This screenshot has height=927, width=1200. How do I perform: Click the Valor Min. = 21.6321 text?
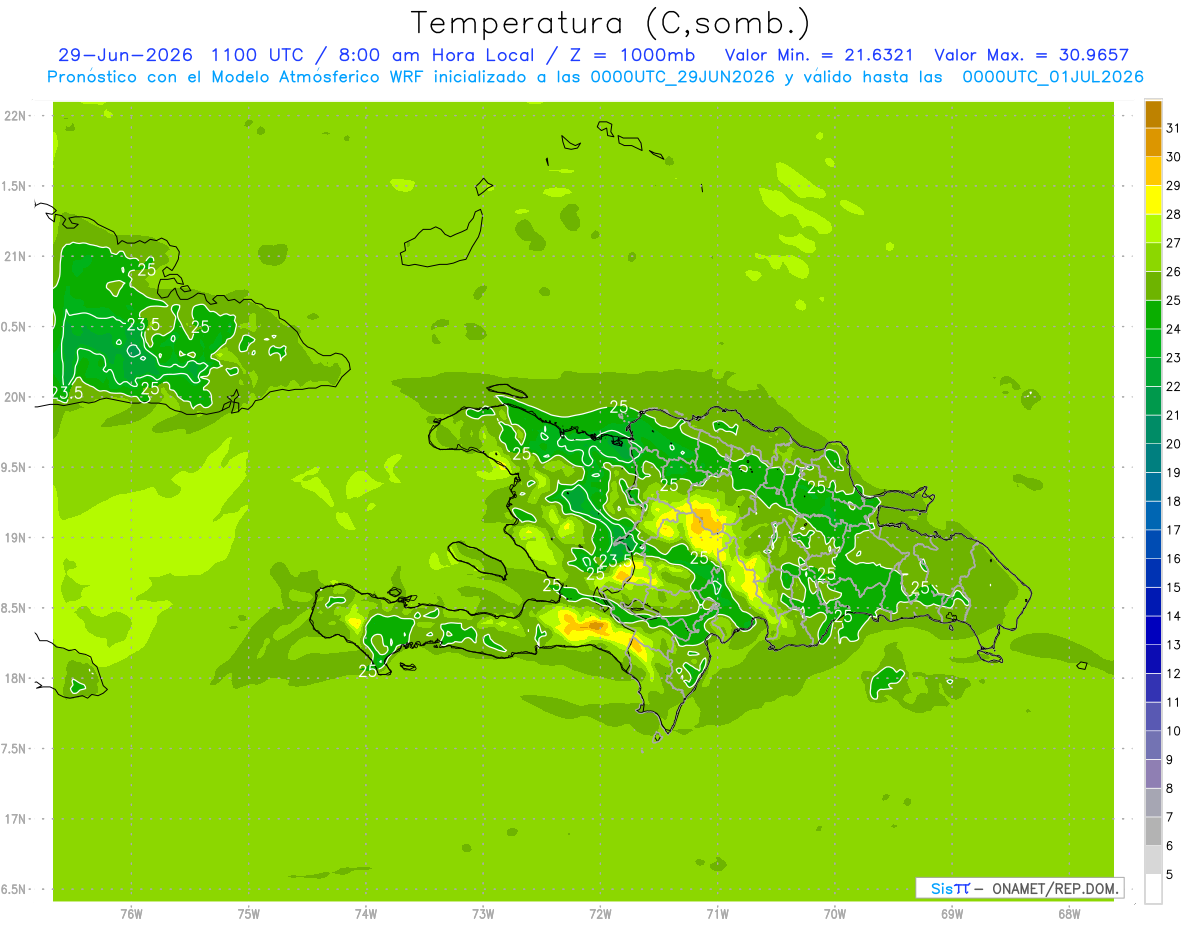[x=818, y=56]
